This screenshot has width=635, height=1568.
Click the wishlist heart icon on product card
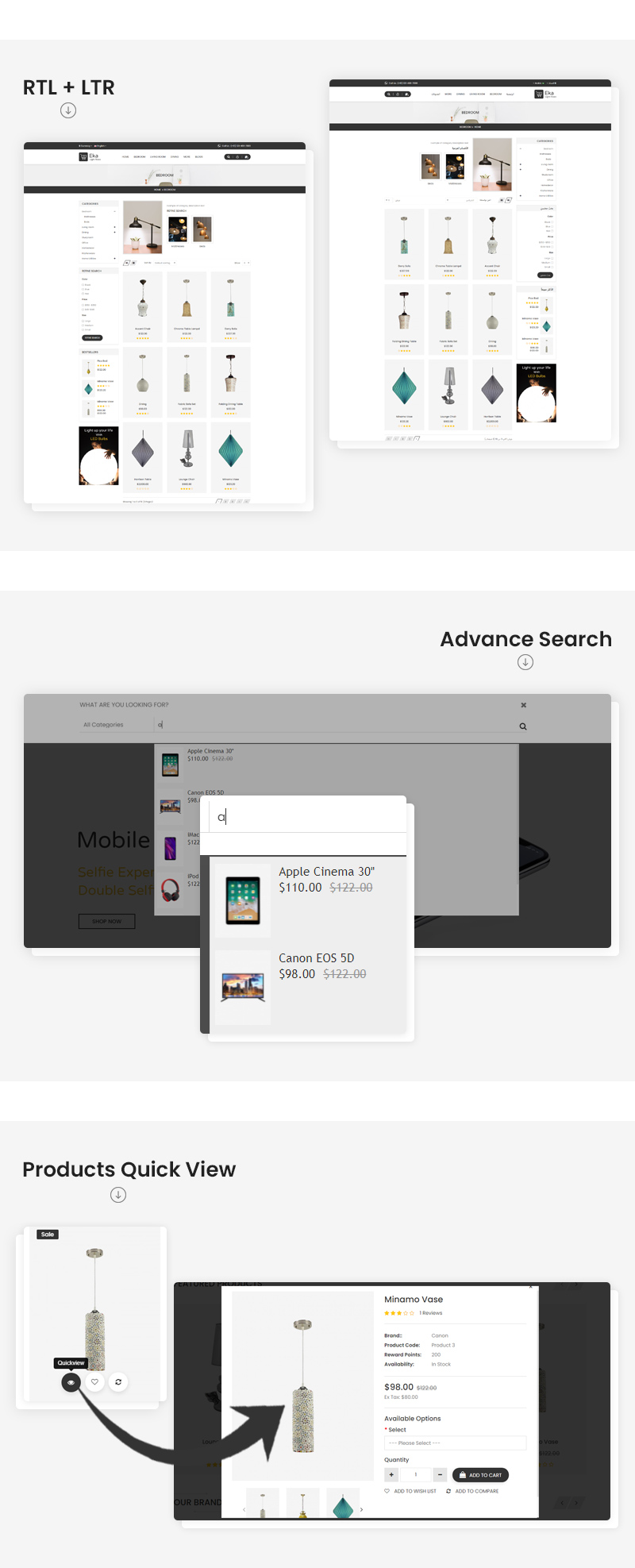94,1382
